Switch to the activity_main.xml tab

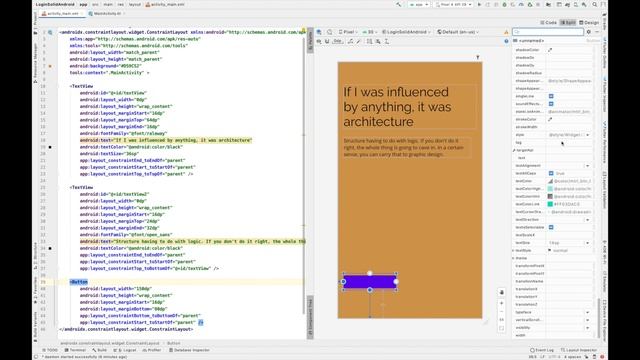pyautogui.click(x=61, y=13)
